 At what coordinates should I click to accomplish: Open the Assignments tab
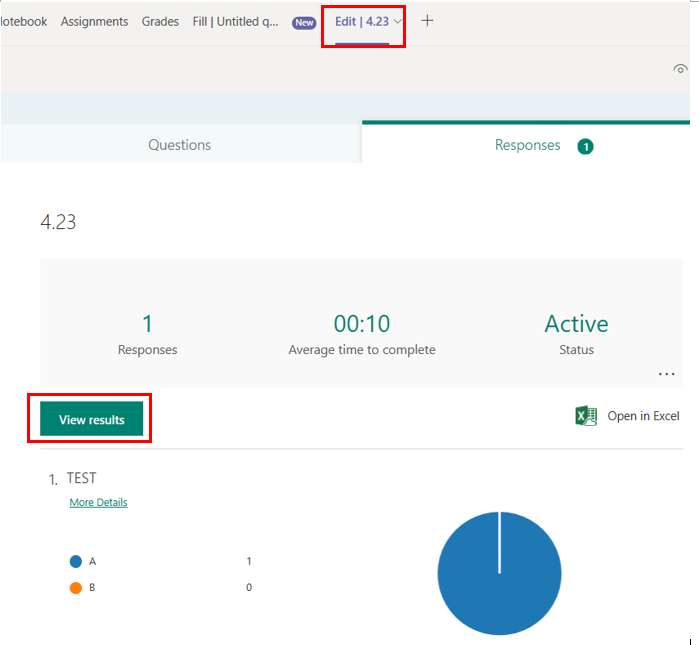(94, 21)
